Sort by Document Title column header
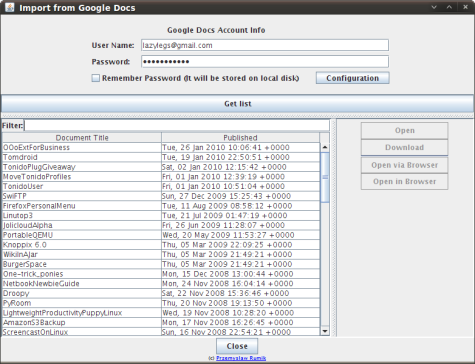Viewport: 475px width, 364px height. coord(82,138)
